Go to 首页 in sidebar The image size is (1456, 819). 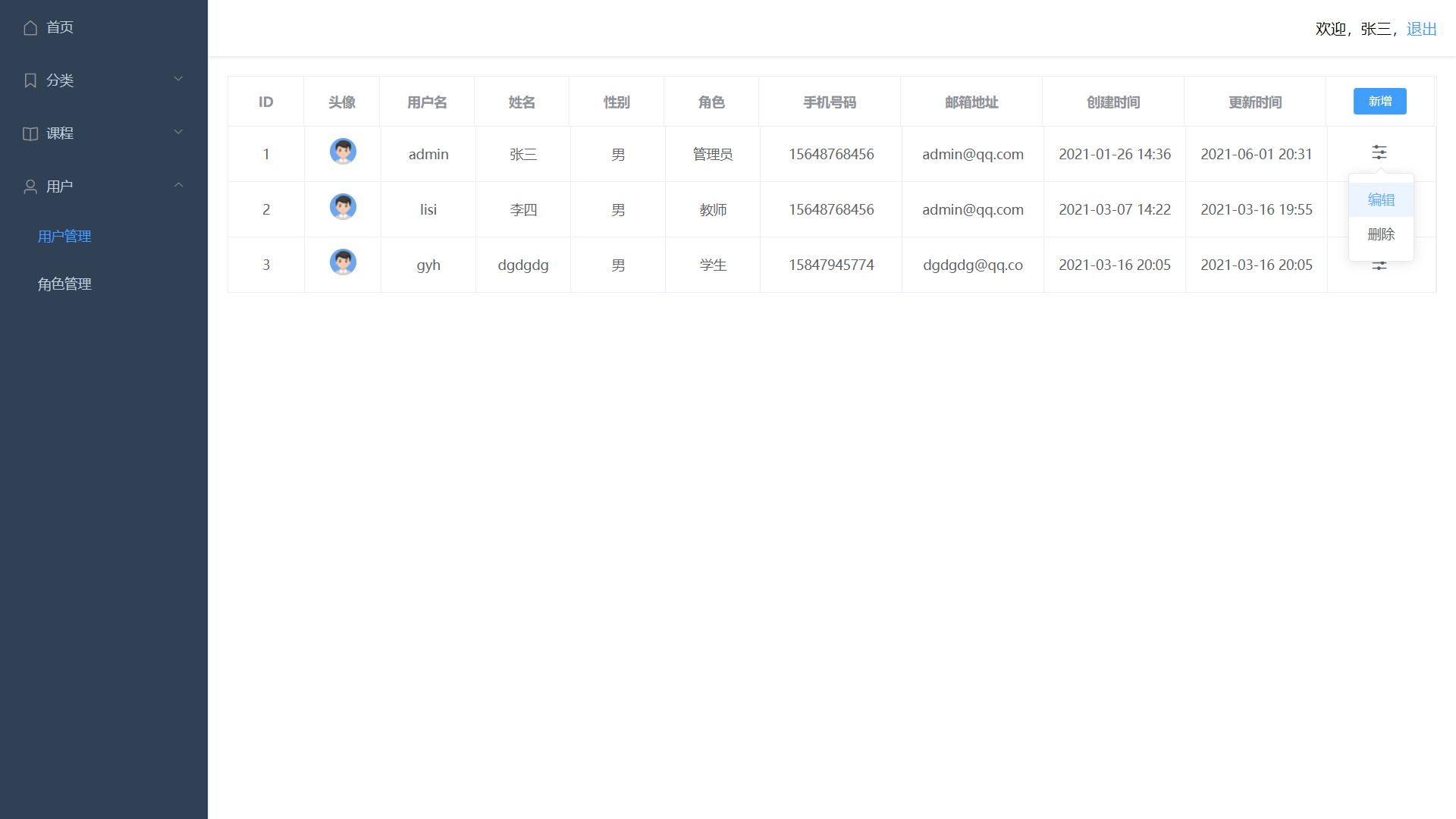(60, 27)
